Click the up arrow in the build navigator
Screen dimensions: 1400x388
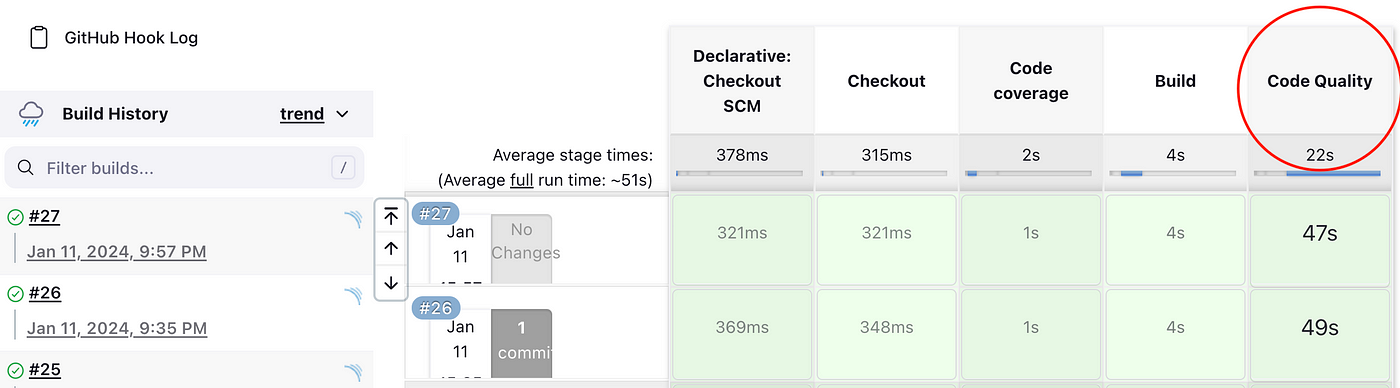(x=391, y=249)
